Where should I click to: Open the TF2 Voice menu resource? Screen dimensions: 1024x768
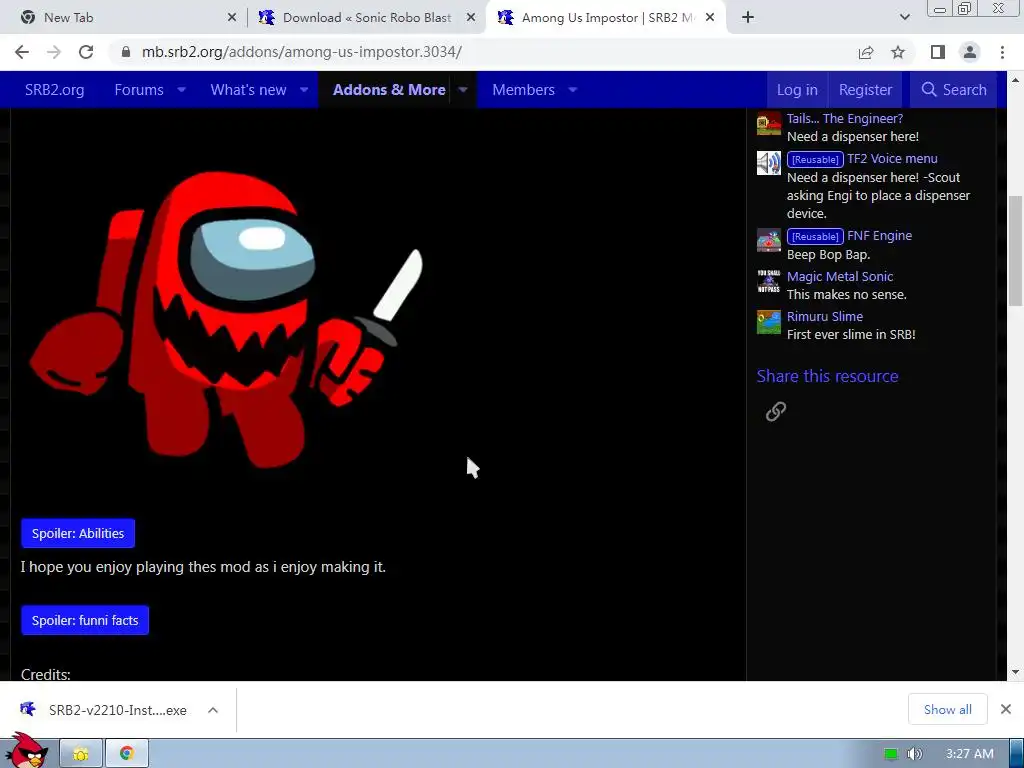tap(892, 159)
